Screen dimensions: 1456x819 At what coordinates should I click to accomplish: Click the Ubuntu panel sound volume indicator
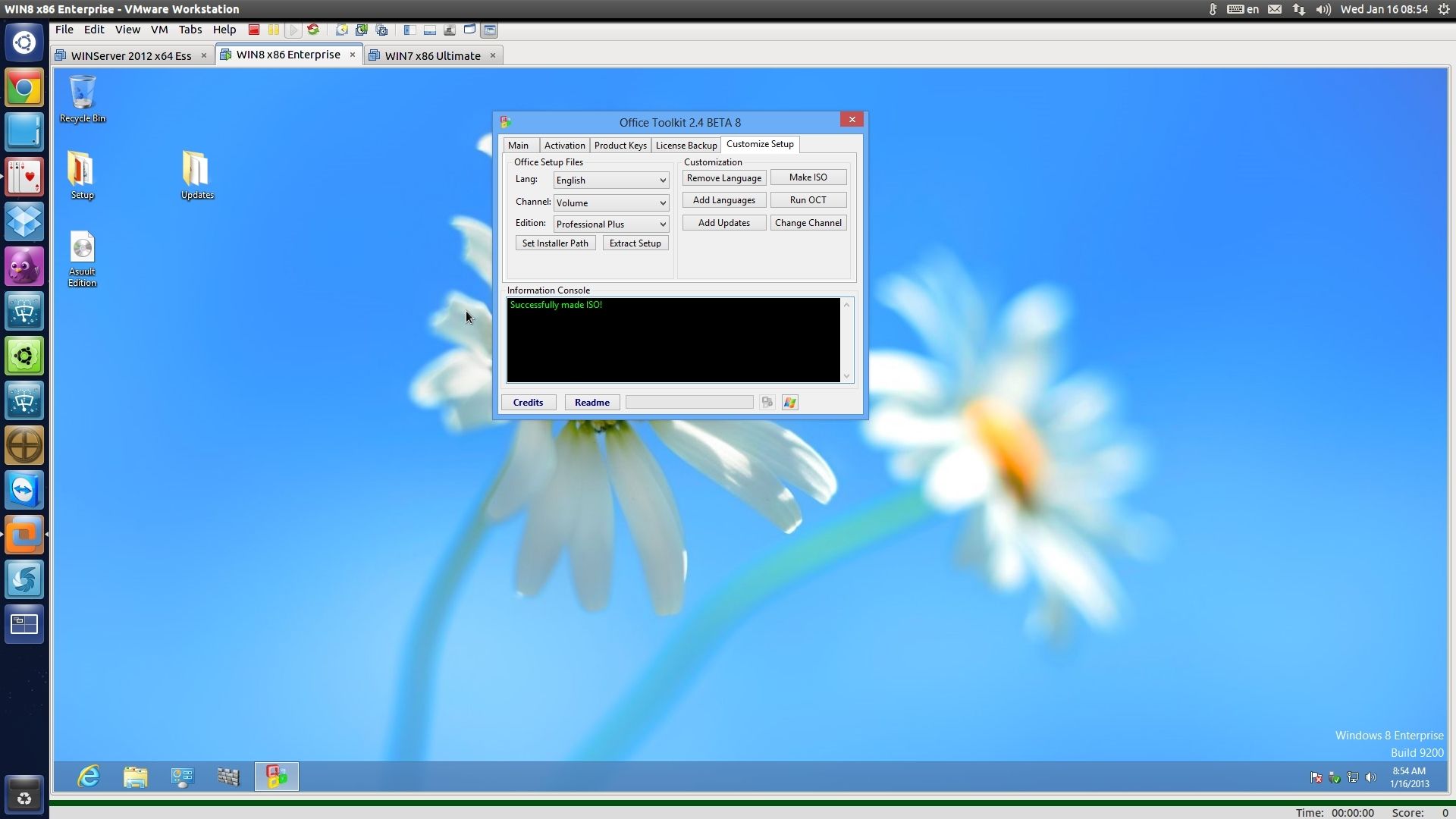tap(1323, 9)
